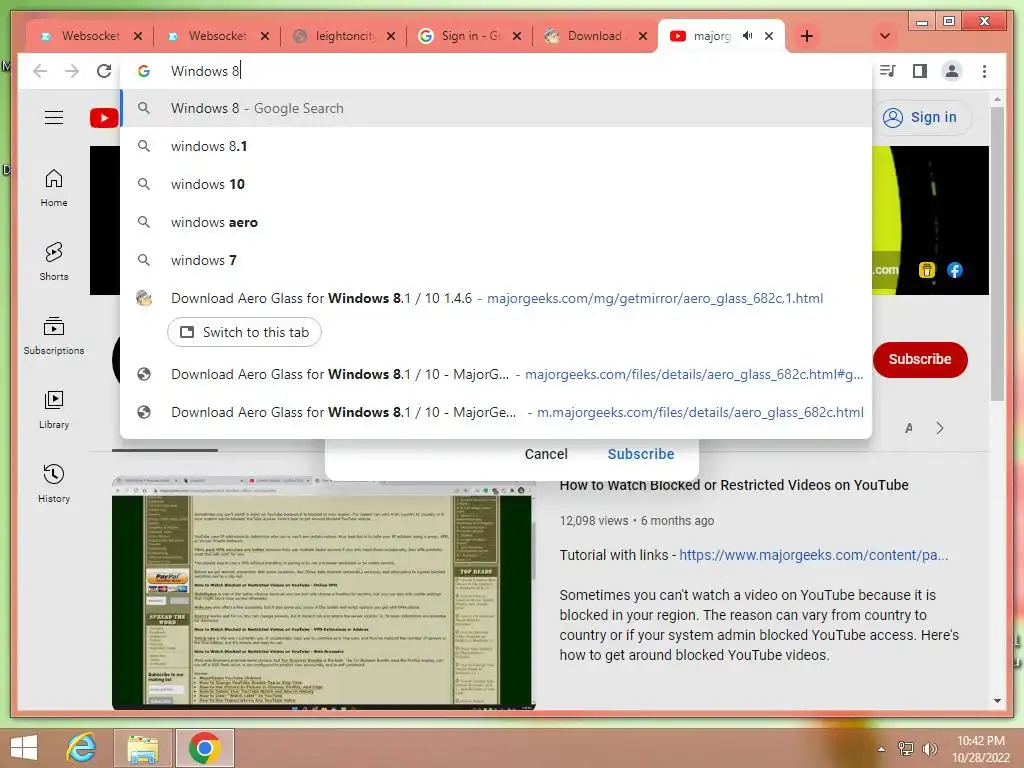Open Subscriptions in YouTube sidebar
Screen dimensions: 1024x768
(x=54, y=336)
